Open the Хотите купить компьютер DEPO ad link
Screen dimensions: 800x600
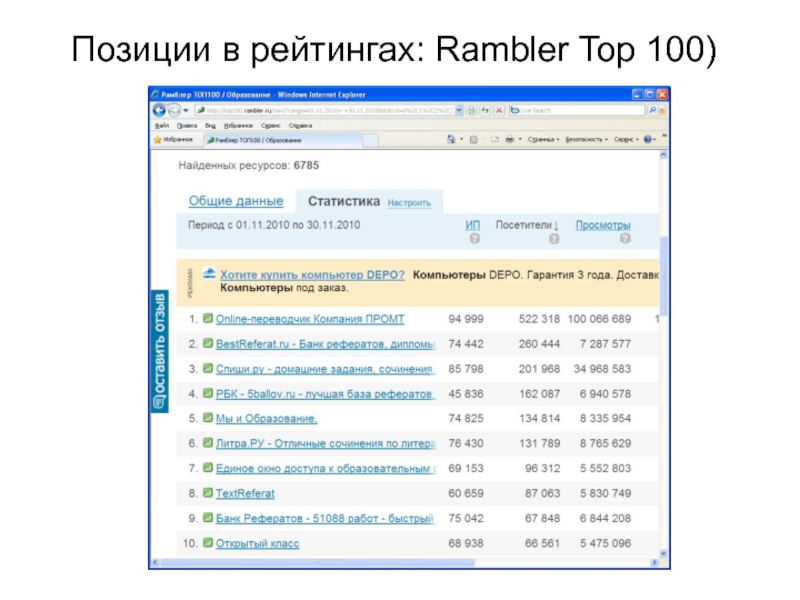coord(312,275)
